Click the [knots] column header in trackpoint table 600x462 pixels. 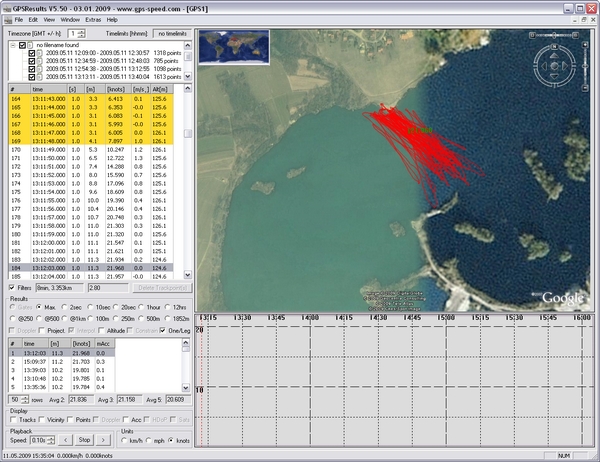(x=118, y=89)
